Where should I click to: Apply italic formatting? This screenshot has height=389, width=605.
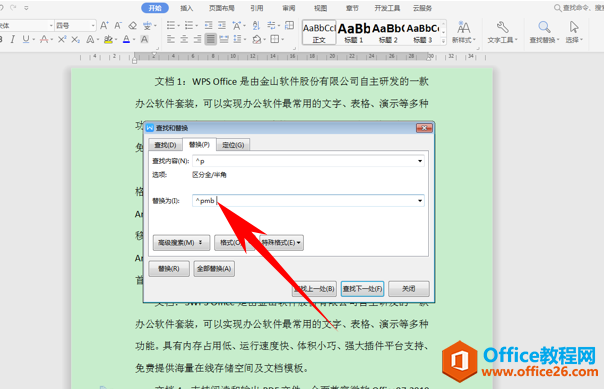tap(13, 39)
